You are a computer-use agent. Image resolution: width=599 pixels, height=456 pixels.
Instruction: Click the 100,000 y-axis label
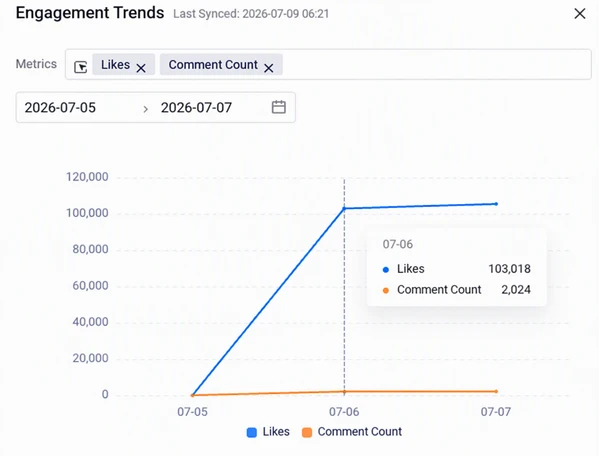tap(87, 213)
